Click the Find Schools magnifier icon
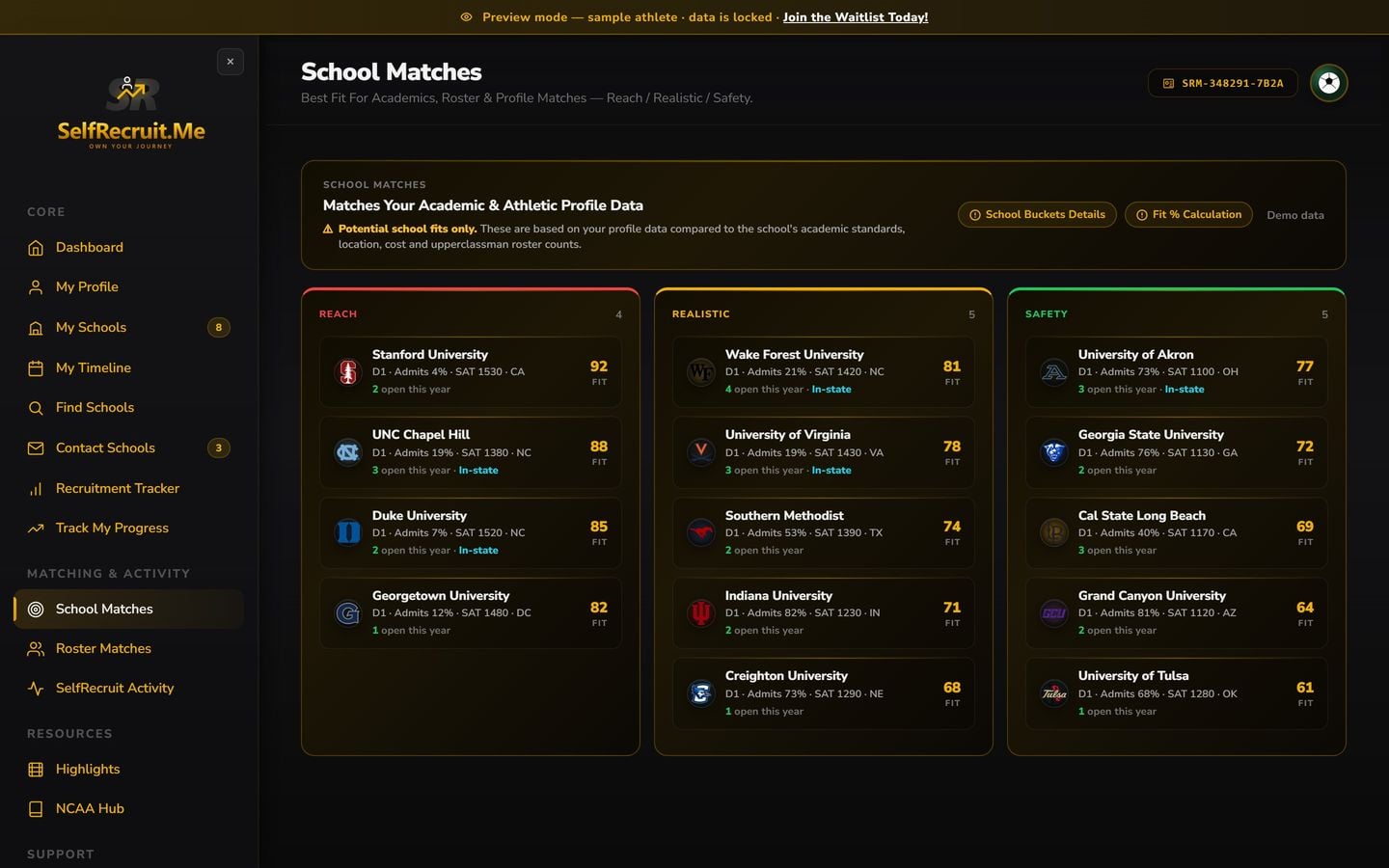 [x=36, y=408]
